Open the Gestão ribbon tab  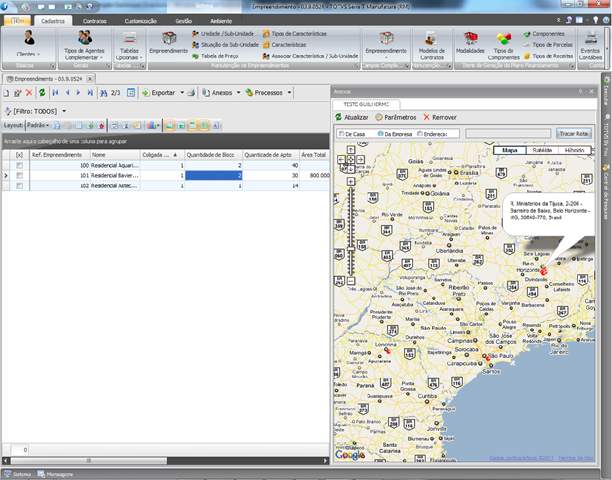183,21
